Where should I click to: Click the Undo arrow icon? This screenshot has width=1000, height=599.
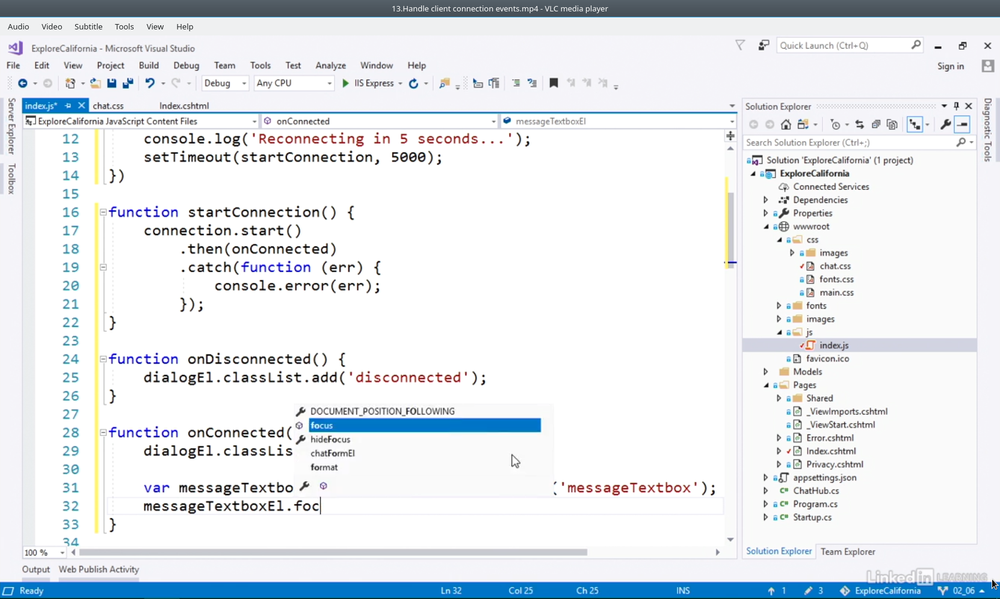coord(149,84)
